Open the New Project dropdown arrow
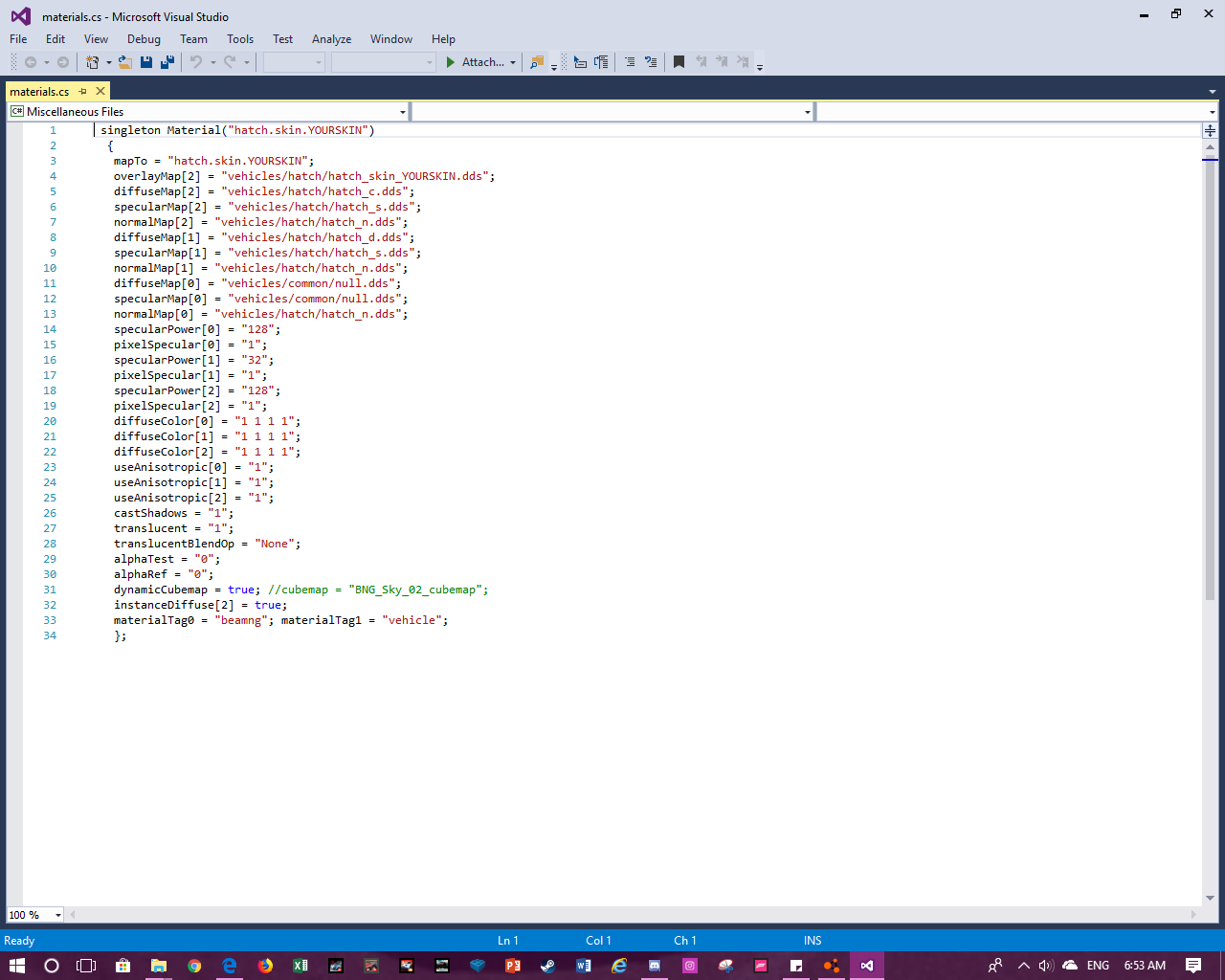 109,62
